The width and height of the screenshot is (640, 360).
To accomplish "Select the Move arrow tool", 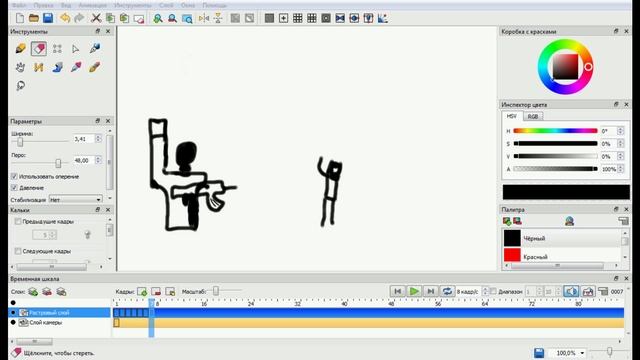I will click(x=76, y=49).
